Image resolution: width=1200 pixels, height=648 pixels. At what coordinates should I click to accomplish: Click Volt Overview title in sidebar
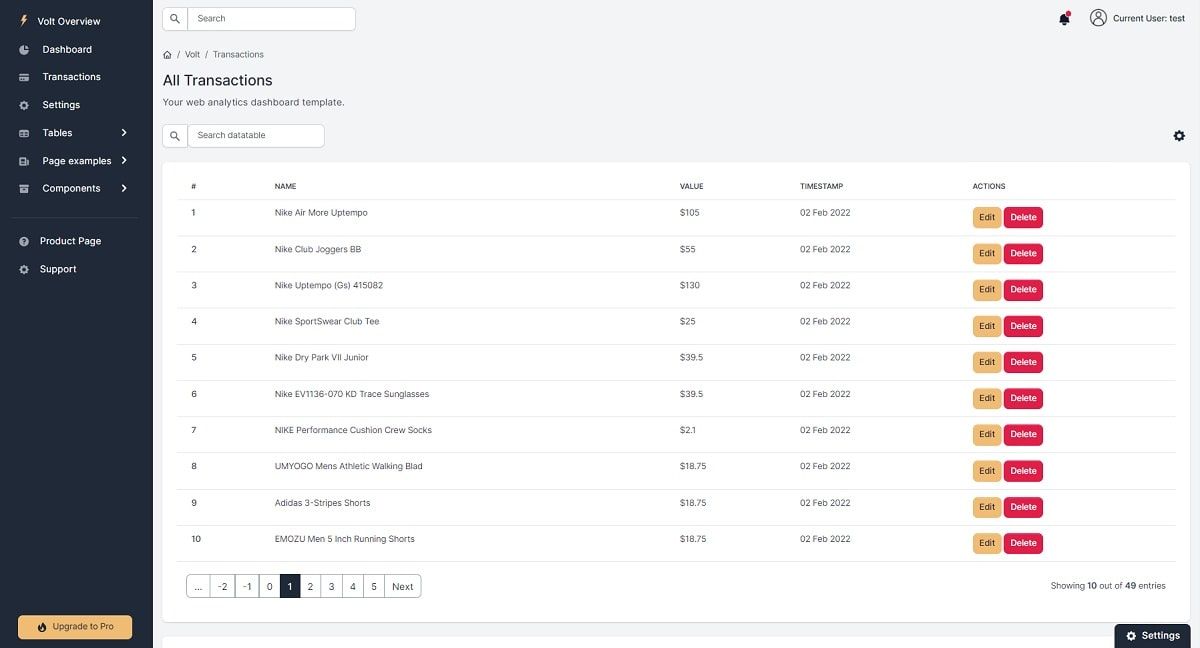pos(69,22)
